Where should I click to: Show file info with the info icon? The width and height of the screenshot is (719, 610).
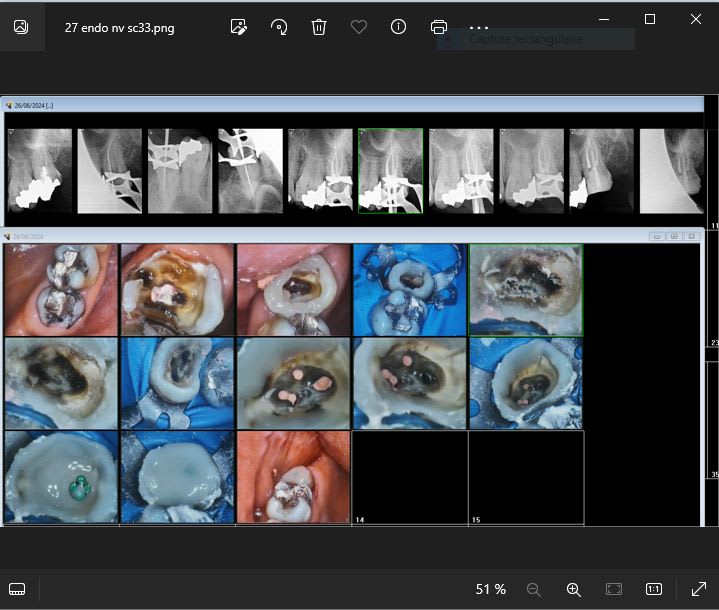click(399, 27)
